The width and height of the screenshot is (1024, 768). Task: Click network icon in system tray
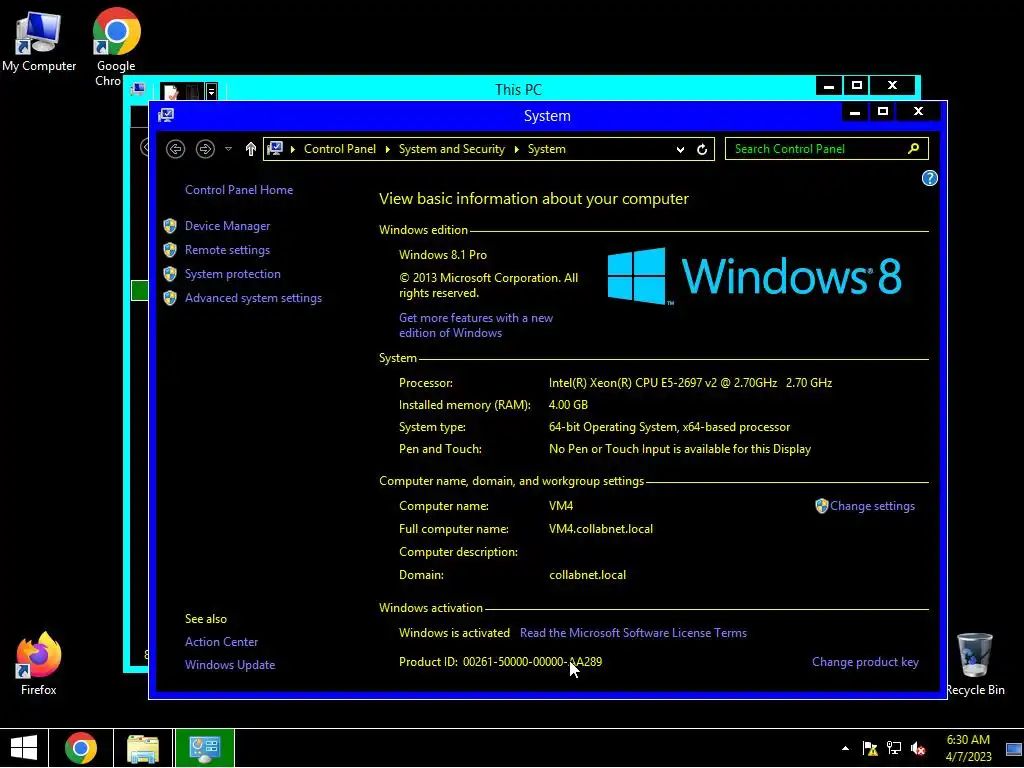click(x=894, y=748)
